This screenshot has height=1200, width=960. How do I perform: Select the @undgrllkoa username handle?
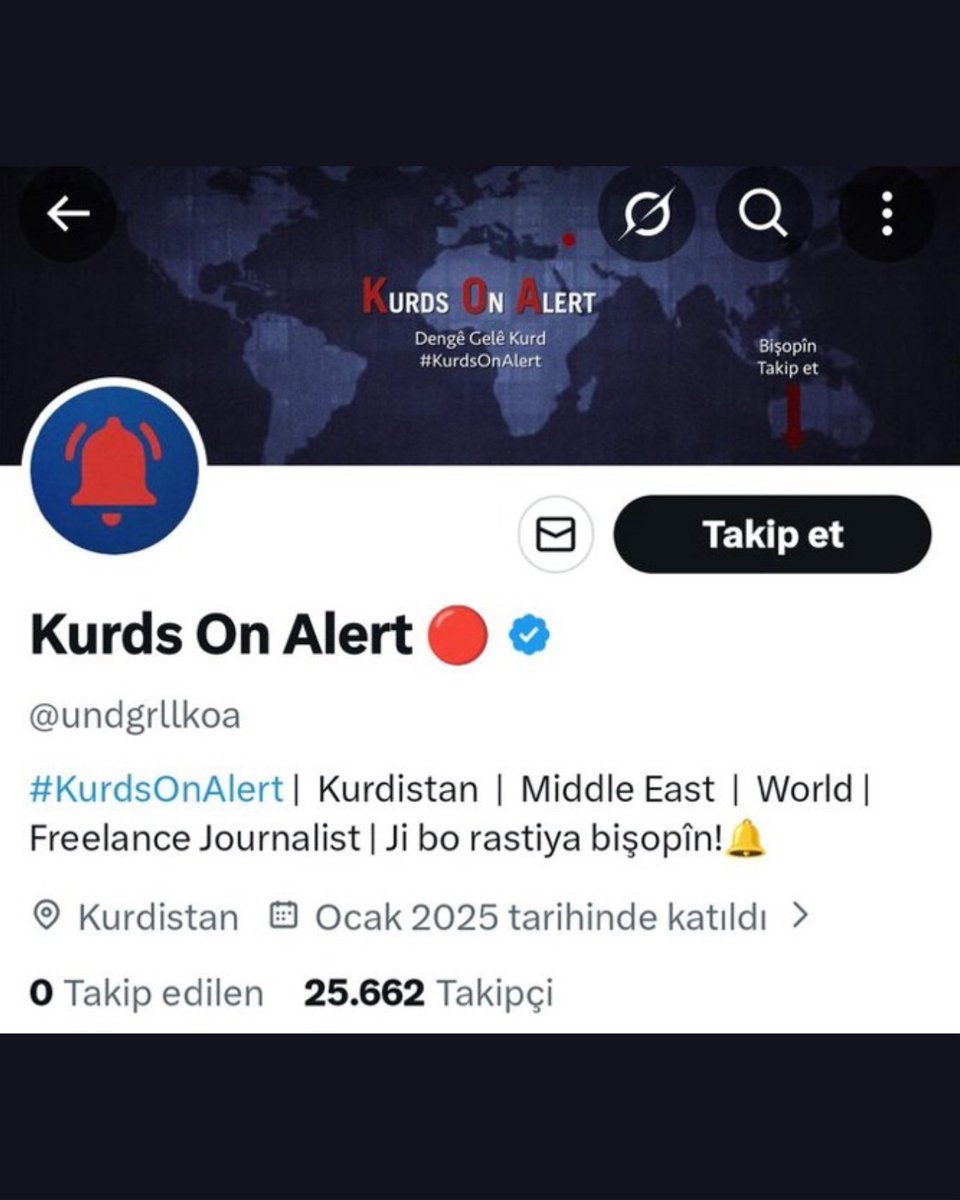click(135, 716)
